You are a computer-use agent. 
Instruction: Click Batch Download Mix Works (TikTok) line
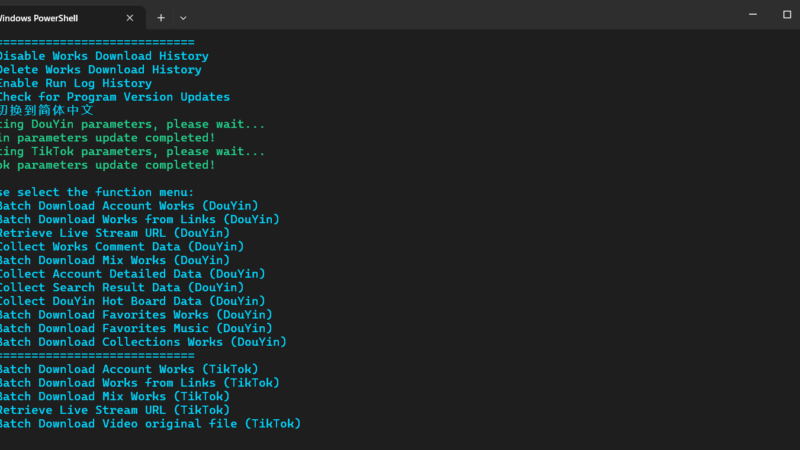(x=115, y=396)
